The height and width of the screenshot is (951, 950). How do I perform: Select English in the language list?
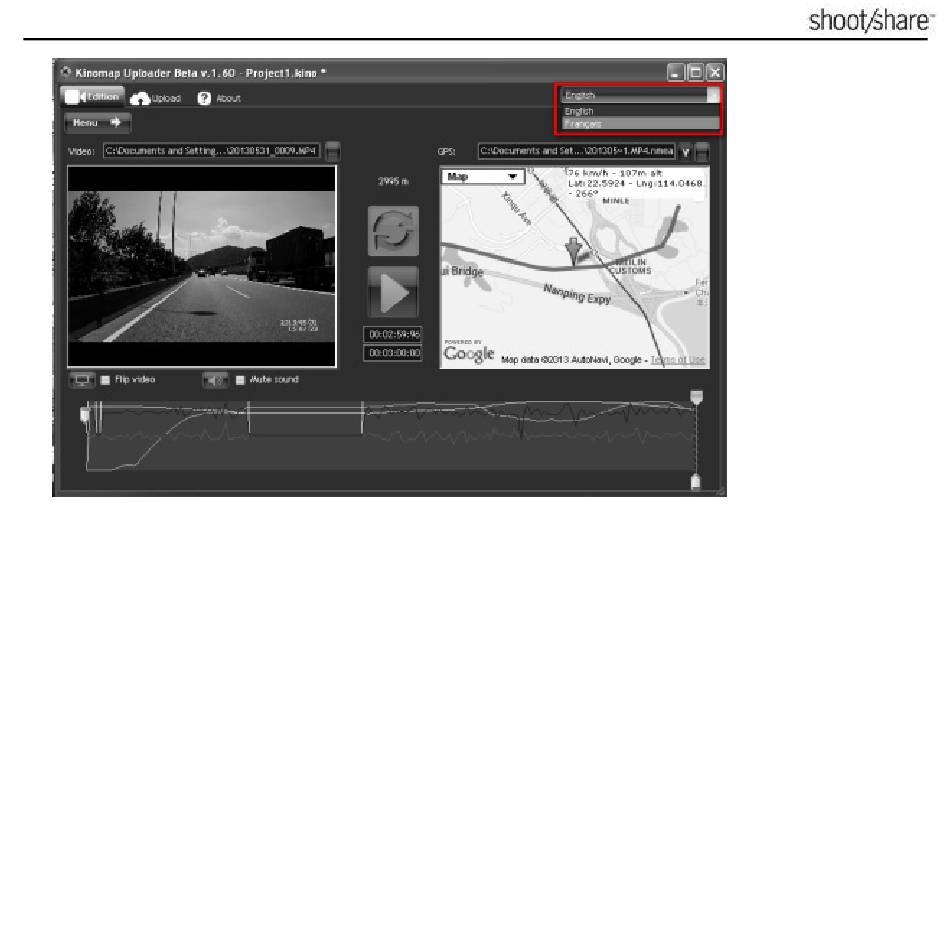click(x=641, y=112)
